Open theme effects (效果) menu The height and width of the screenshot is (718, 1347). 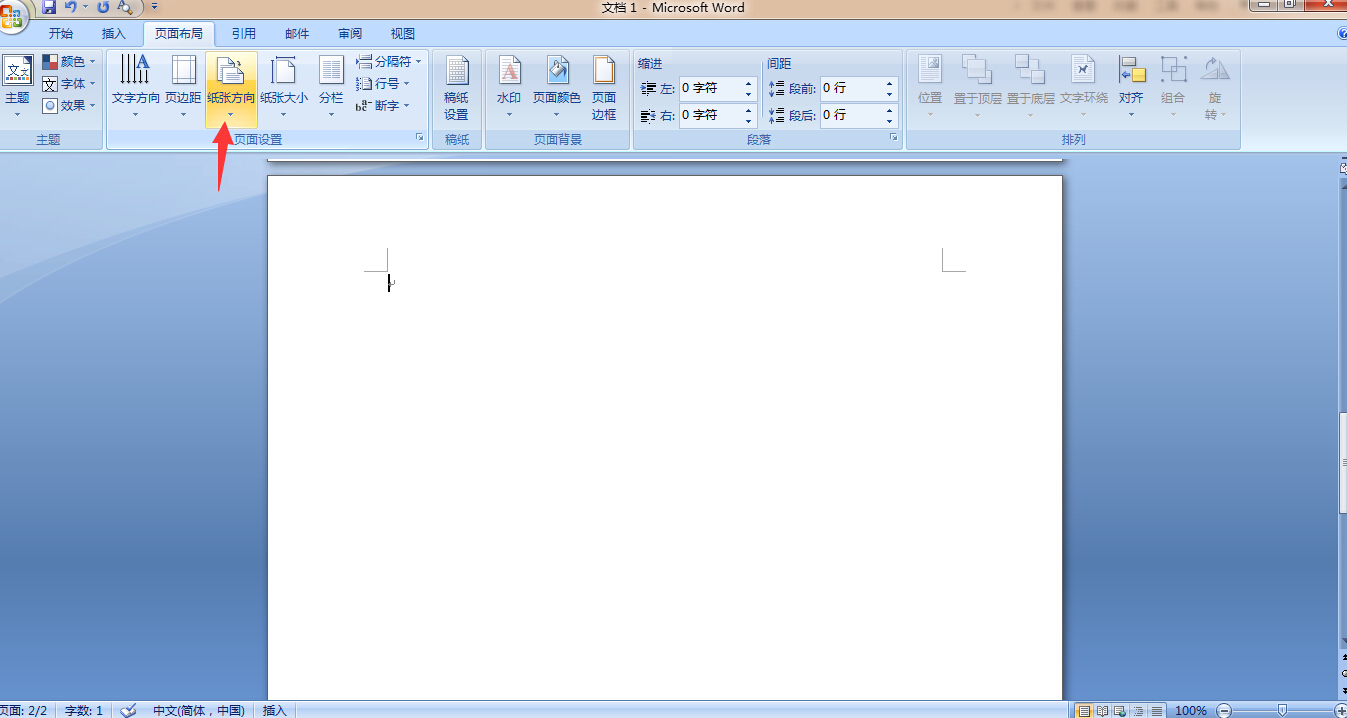pos(69,106)
